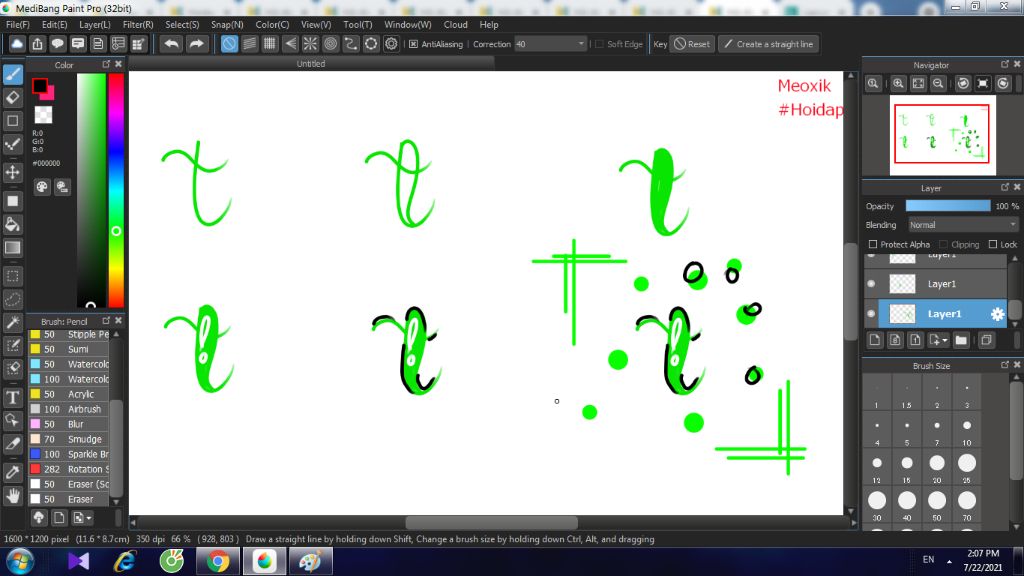Open the Layer(L) menu
This screenshot has width=1024, height=576.
95,24
